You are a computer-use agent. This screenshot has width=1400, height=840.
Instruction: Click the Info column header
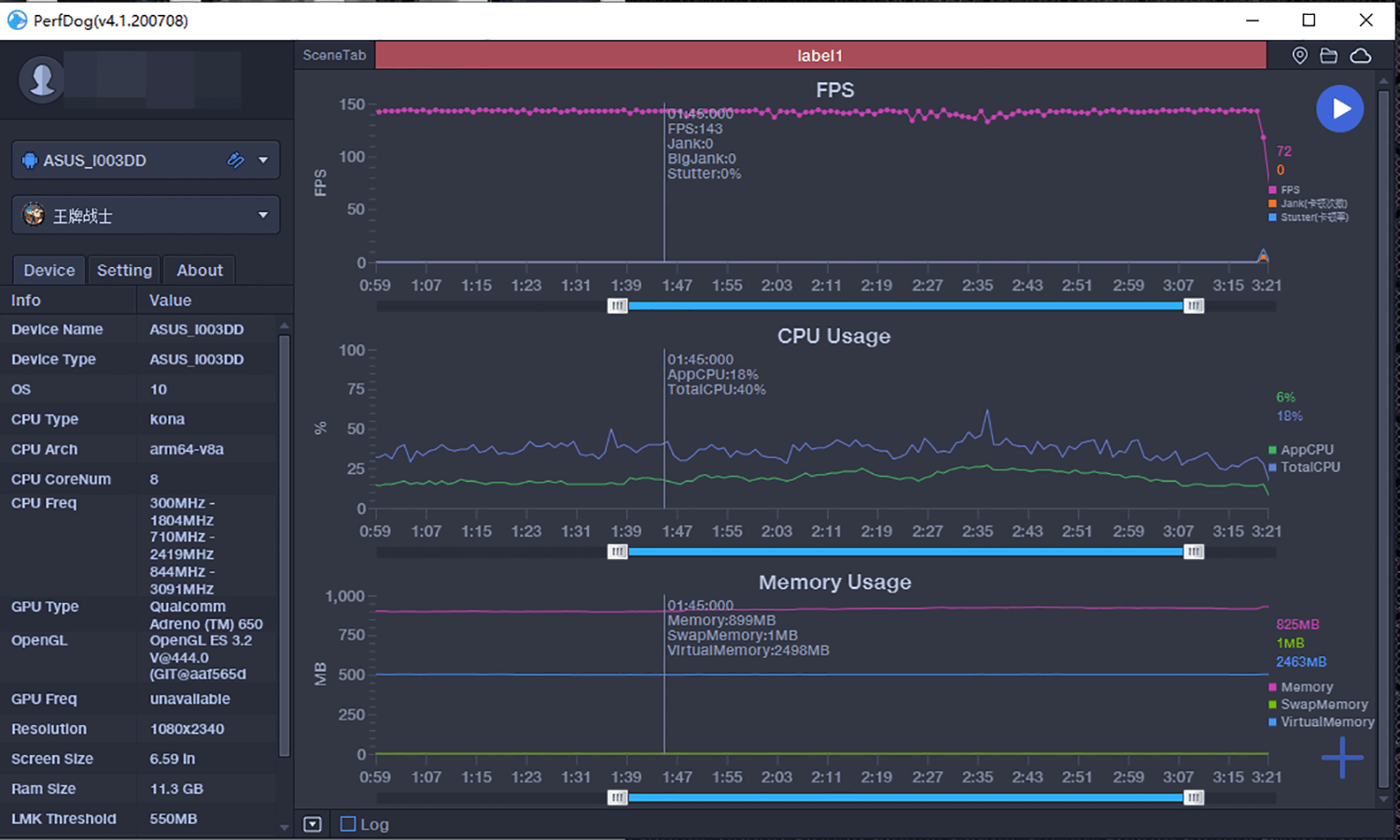68,300
